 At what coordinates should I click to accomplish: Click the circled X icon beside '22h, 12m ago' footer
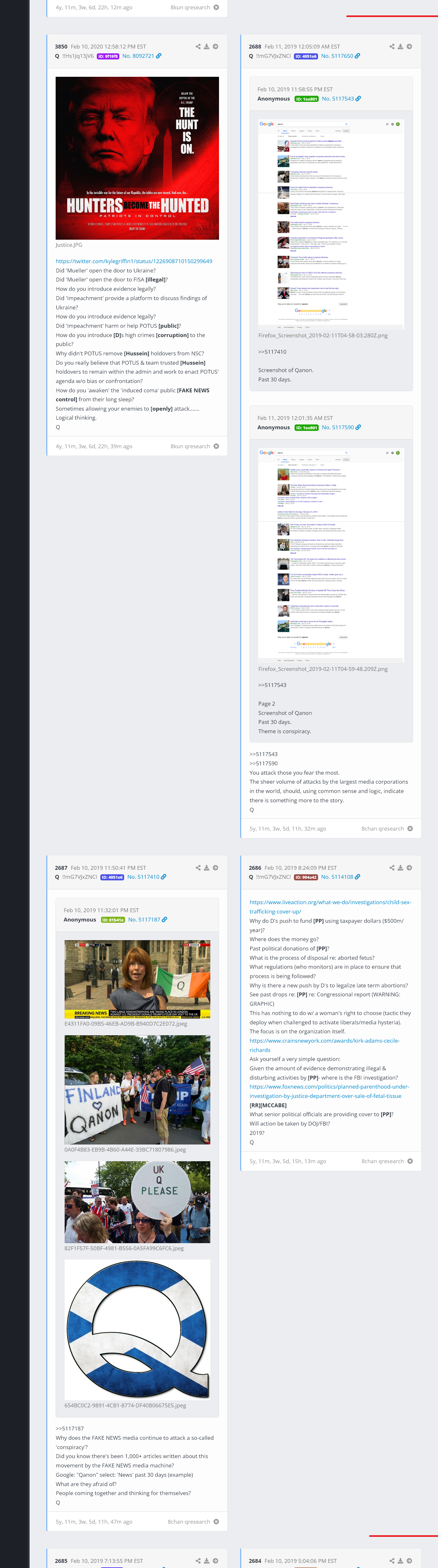[x=216, y=7]
